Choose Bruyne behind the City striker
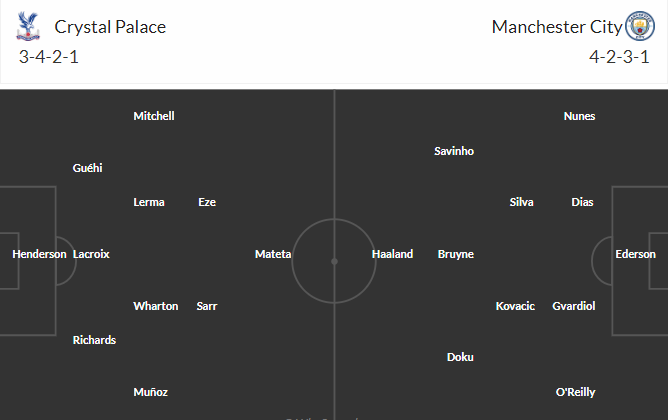Image resolution: width=669 pixels, height=420 pixels. [x=456, y=254]
